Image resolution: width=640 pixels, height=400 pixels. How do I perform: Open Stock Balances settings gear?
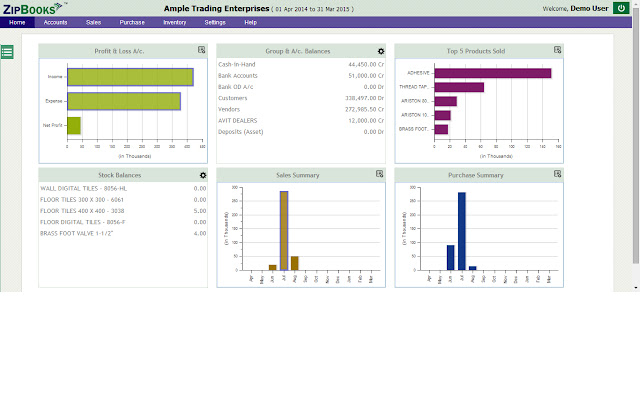coord(202,175)
